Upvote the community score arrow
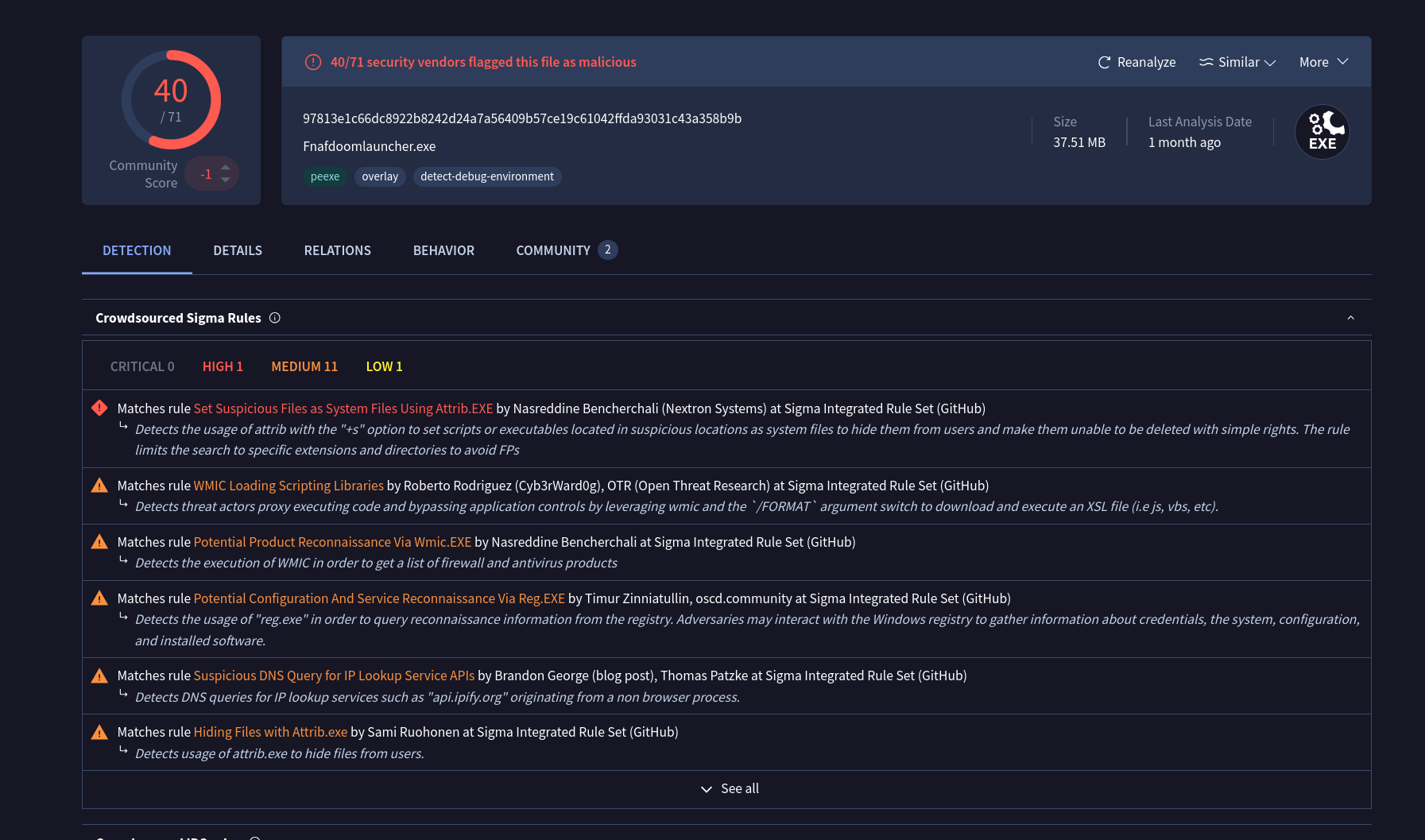 [226, 167]
